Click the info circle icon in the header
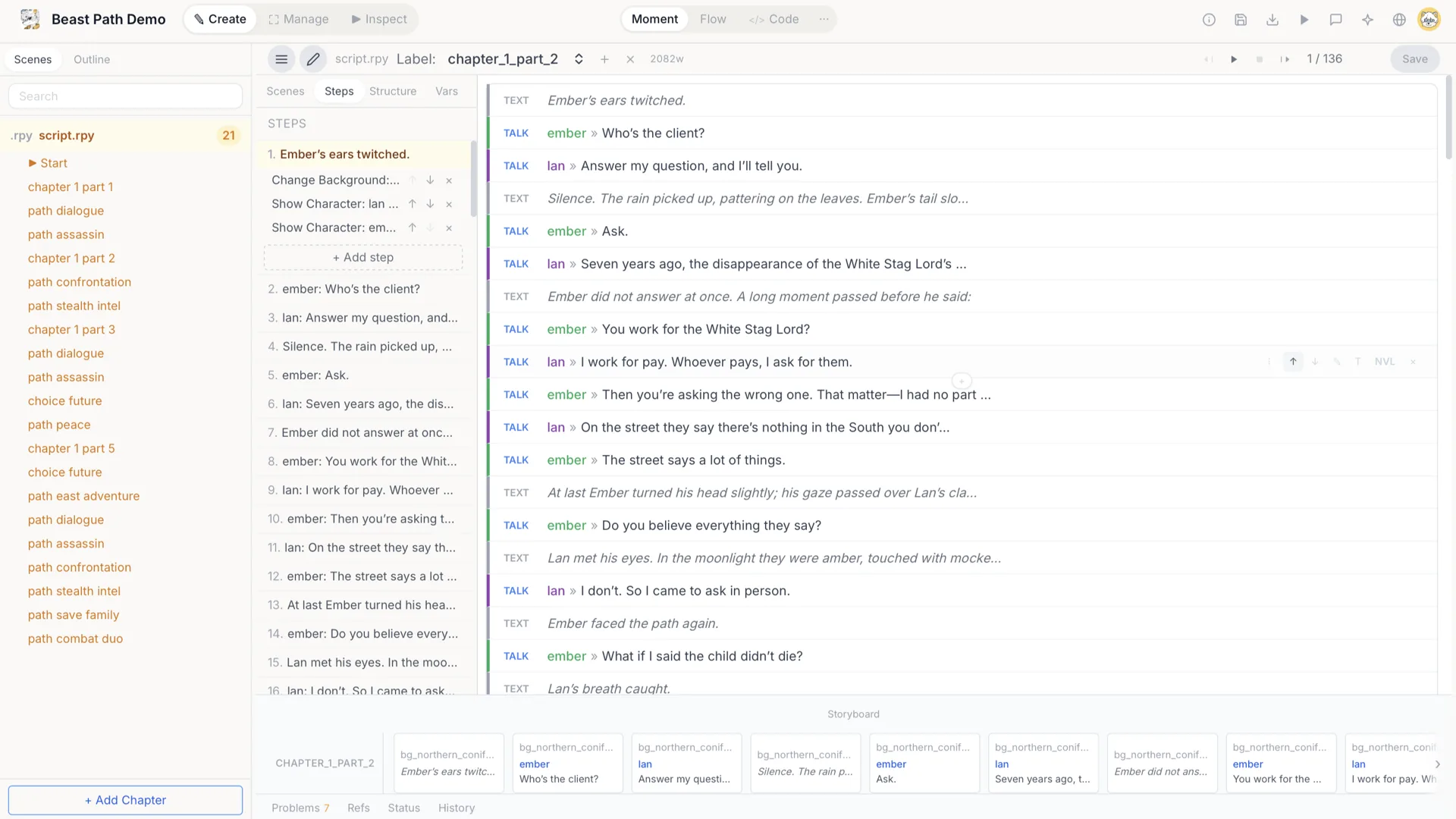 point(1209,20)
